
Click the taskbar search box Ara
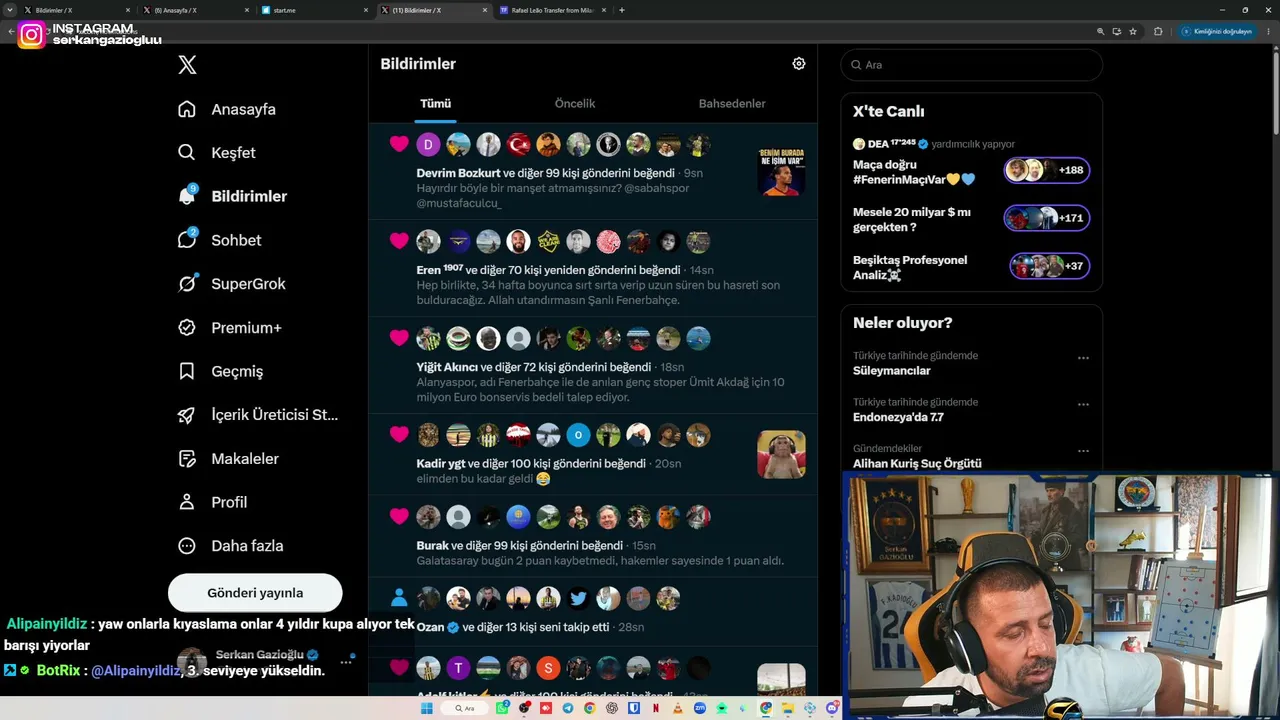pyautogui.click(x=465, y=708)
